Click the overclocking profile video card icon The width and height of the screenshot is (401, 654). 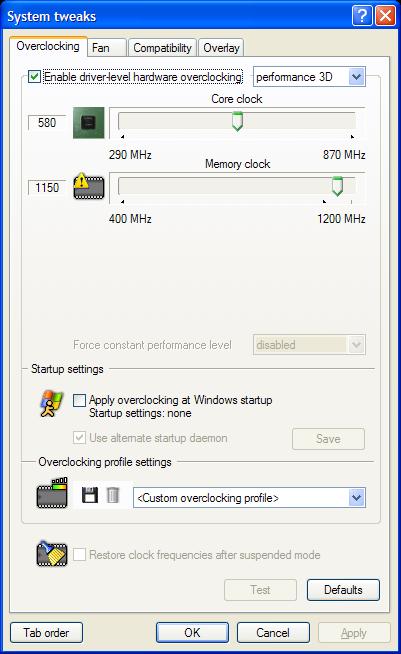click(52, 493)
